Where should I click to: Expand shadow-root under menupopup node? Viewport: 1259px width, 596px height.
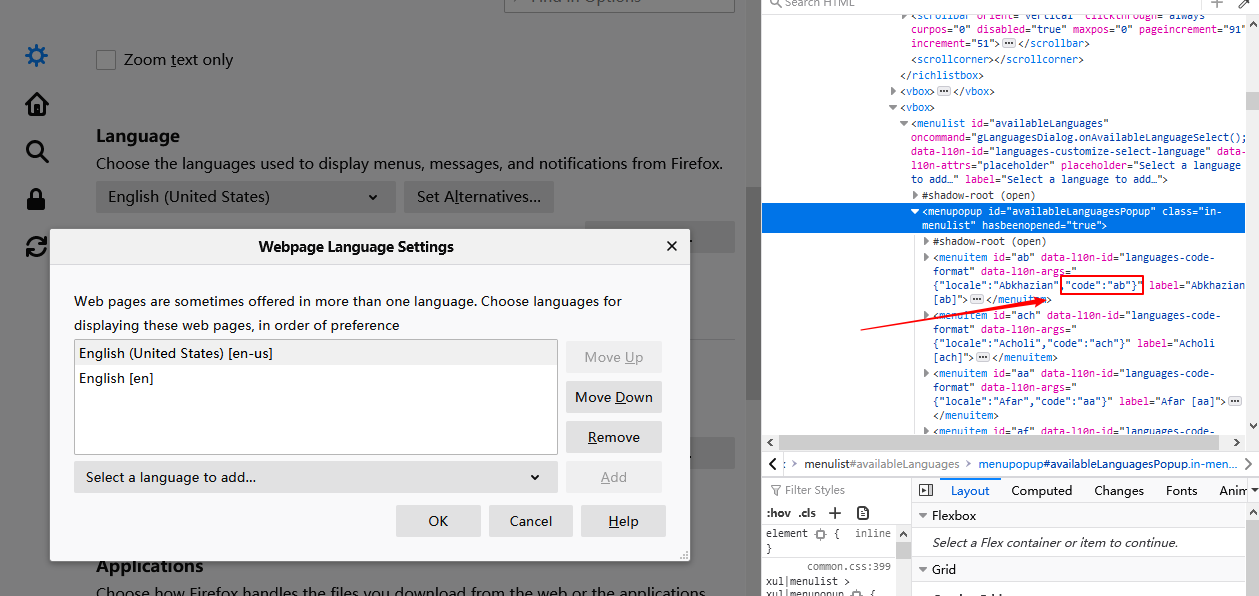pos(925,241)
